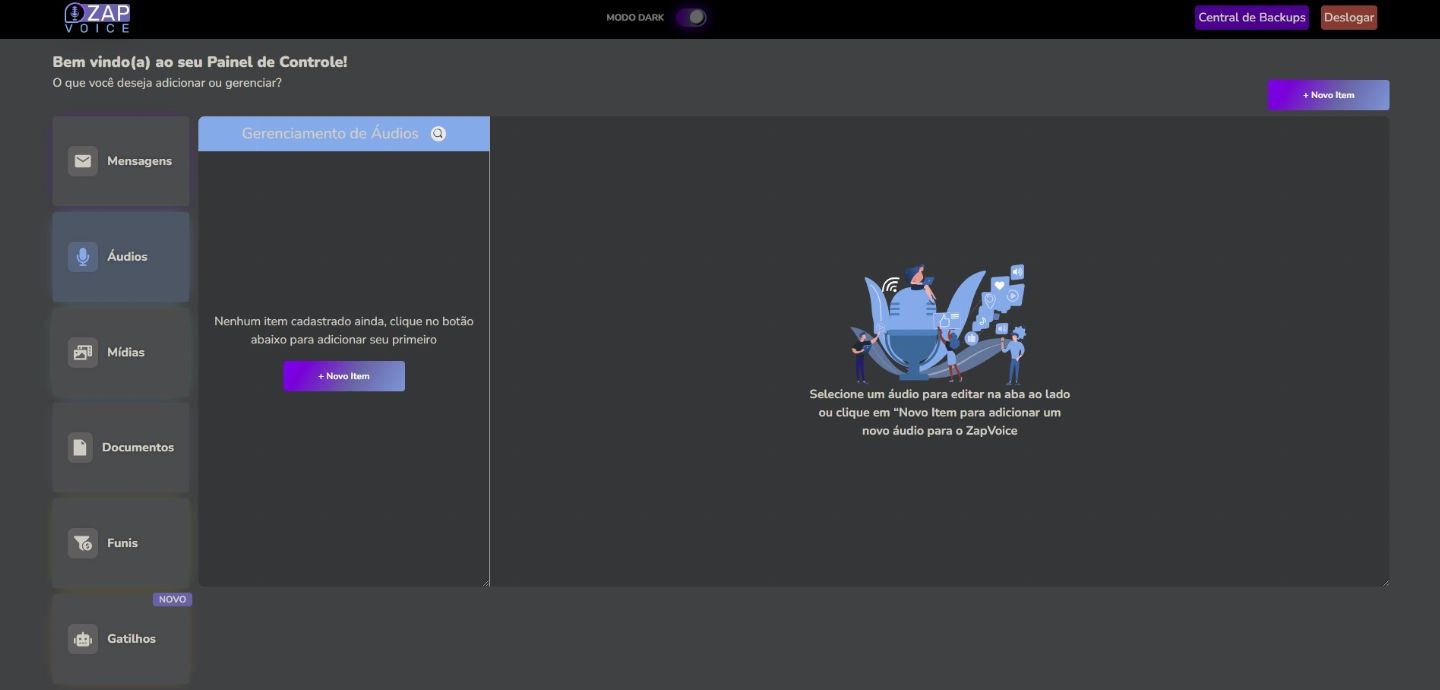Click the Gerenciamento de Áudios title
1440x690 pixels.
point(330,134)
